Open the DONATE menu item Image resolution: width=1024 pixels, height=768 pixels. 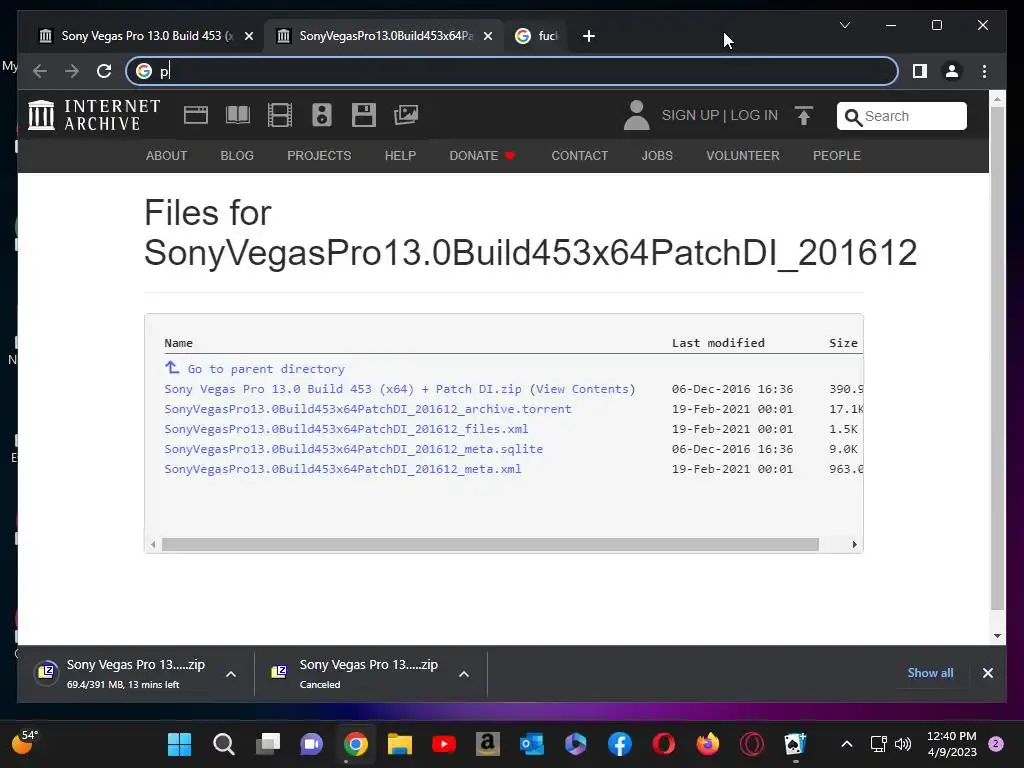pyautogui.click(x=482, y=155)
